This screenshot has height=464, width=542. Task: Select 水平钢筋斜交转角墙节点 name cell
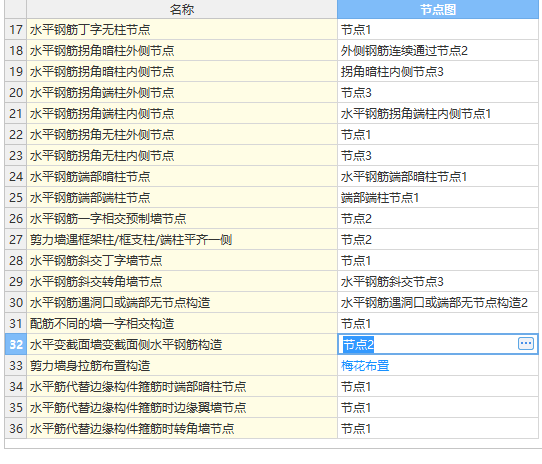point(182,281)
